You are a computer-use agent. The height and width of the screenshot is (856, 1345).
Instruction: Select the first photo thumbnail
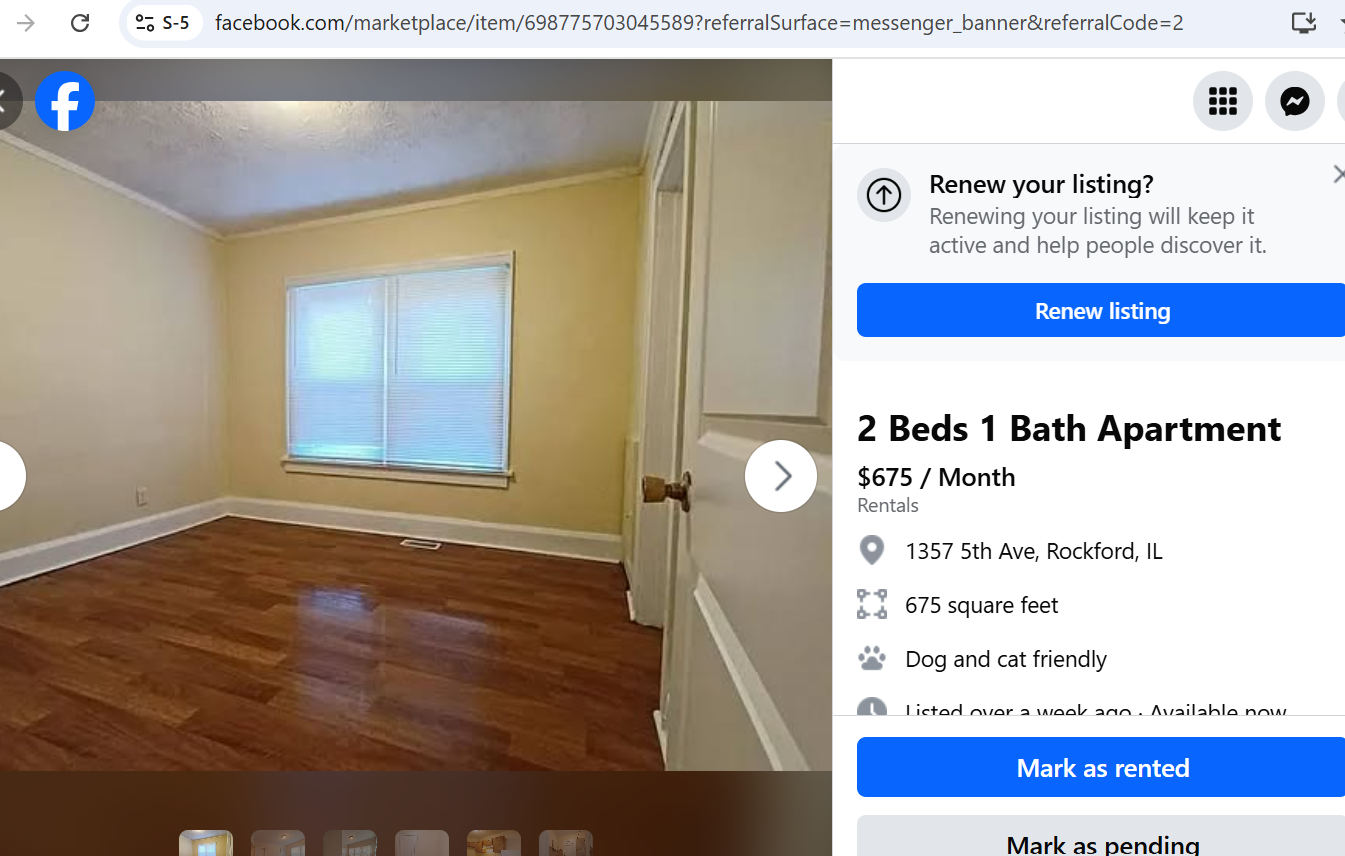pyautogui.click(x=206, y=843)
